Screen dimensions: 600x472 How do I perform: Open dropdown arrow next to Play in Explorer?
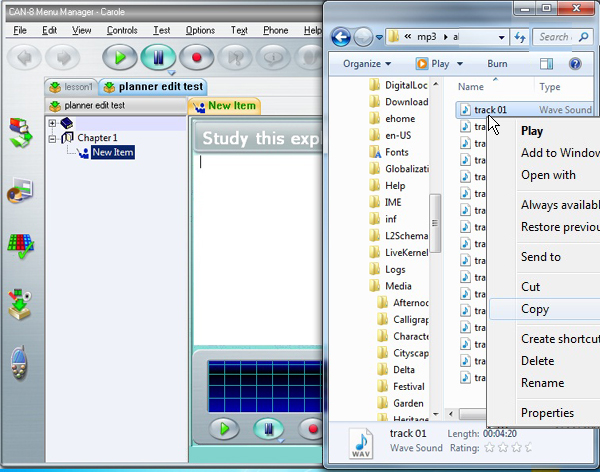[459, 64]
